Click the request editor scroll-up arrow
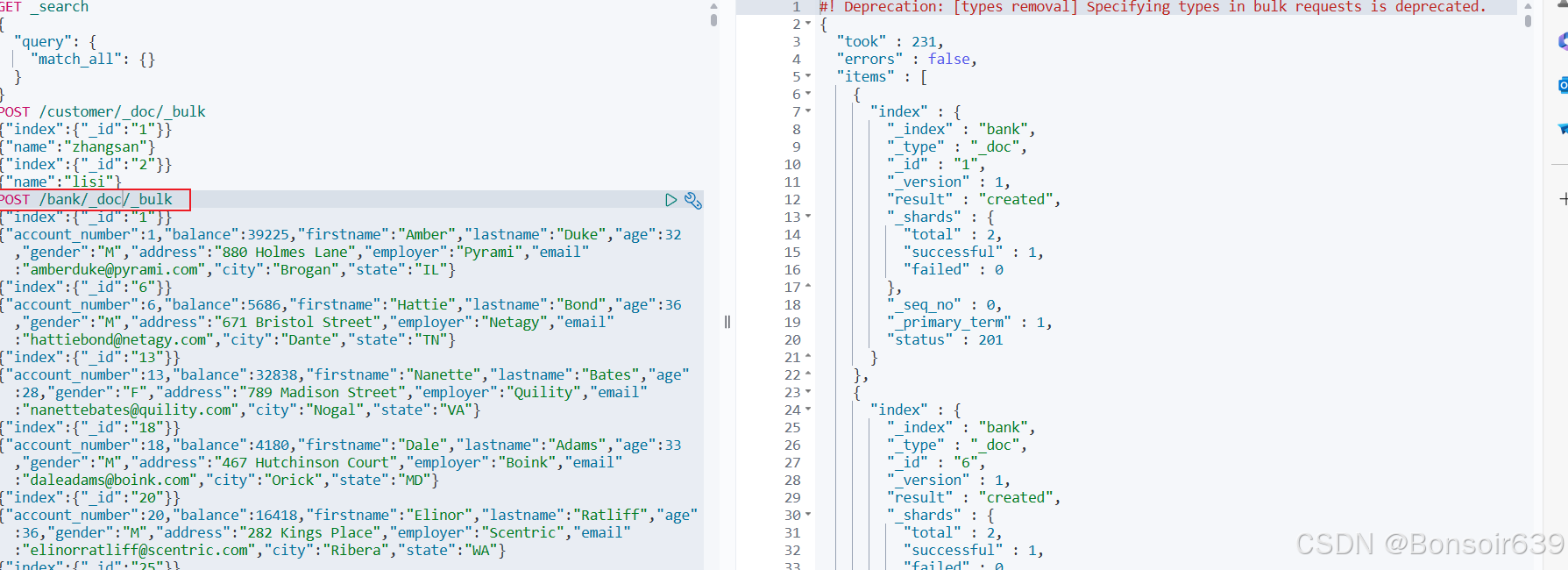The height and width of the screenshot is (570, 1568). 713,5
